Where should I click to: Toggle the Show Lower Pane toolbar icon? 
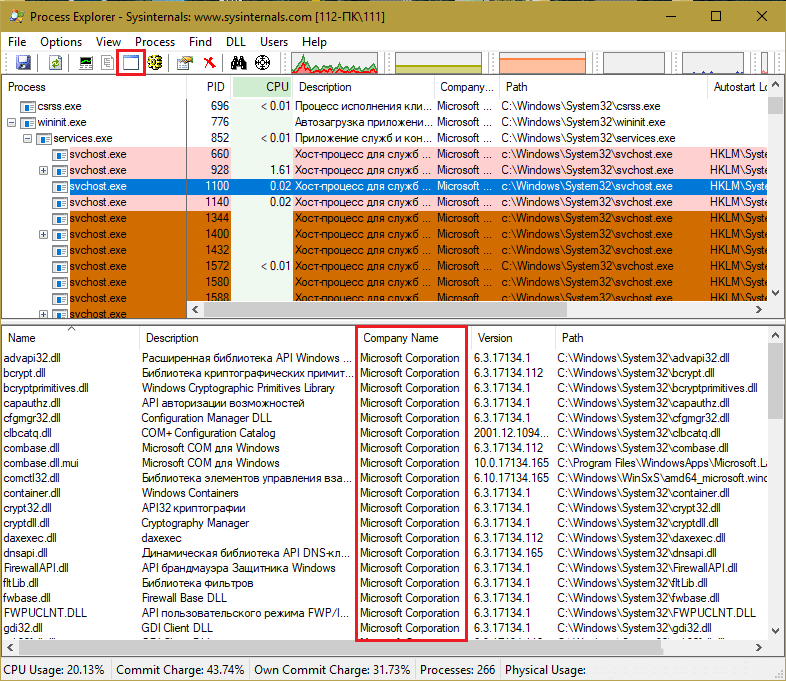pos(131,63)
